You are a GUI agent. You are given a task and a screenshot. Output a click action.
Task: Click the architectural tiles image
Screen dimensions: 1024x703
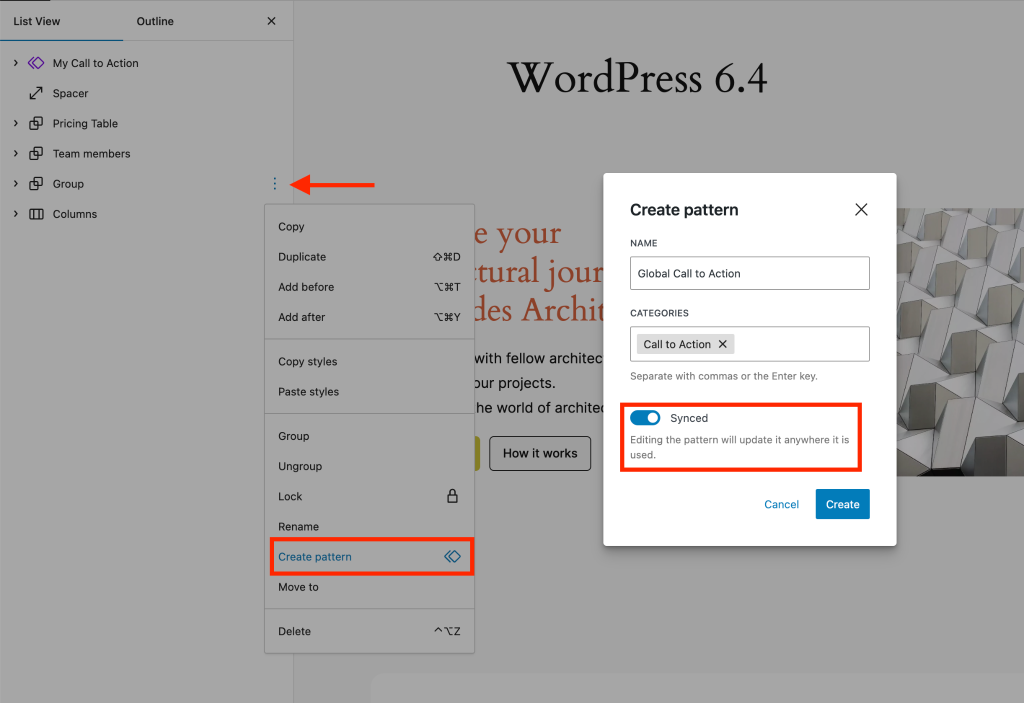tap(960, 342)
